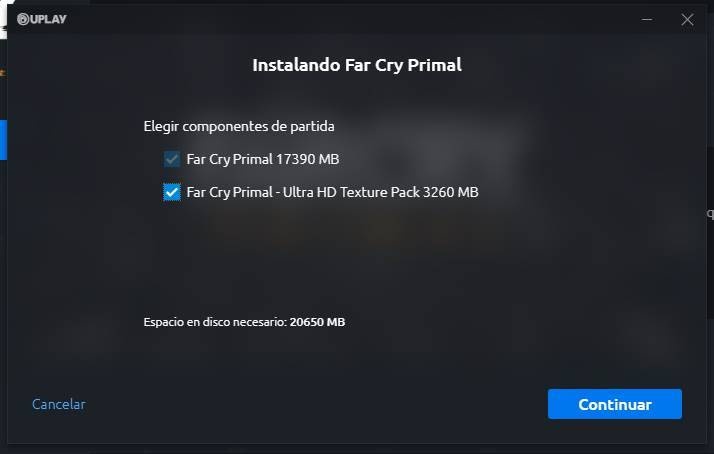Click the white window corner behind Uplay logo
714x454 pixels.
click(x=6, y=8)
